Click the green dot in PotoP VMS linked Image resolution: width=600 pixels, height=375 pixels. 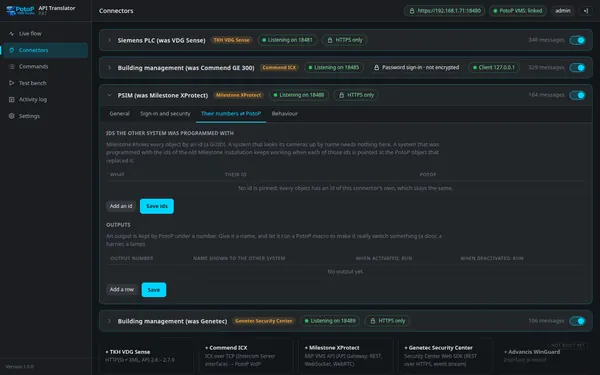495,11
